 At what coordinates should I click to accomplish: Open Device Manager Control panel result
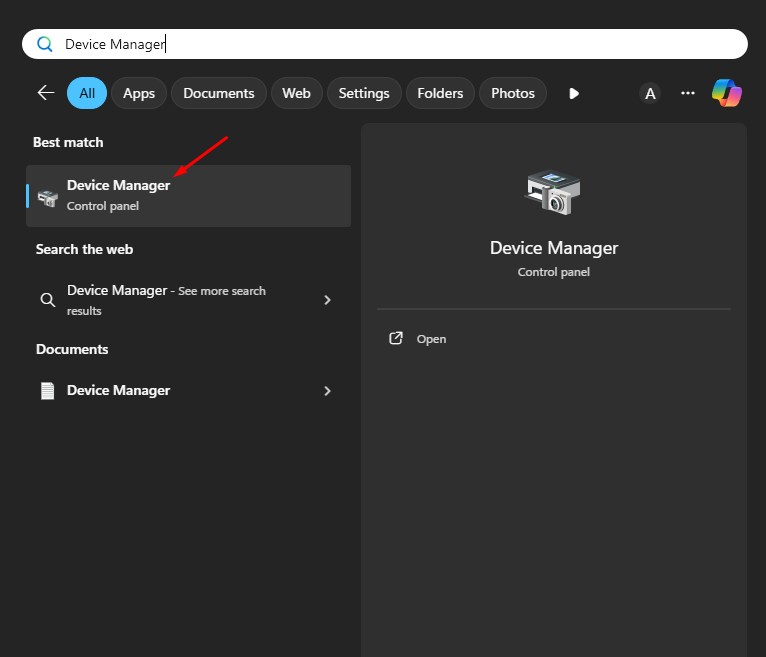click(190, 196)
